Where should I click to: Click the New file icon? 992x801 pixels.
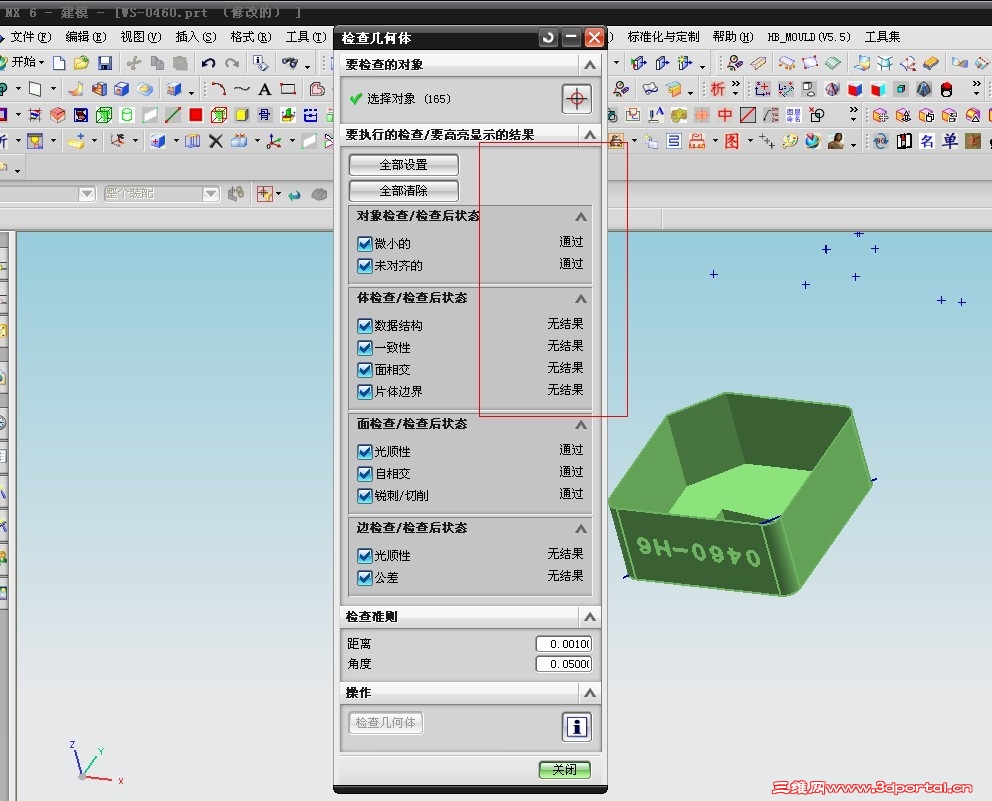click(x=59, y=63)
